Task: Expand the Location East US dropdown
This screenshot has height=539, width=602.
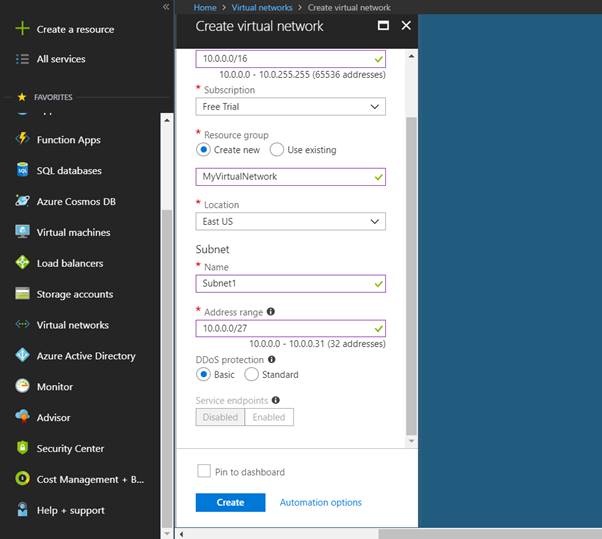Action: (x=291, y=222)
